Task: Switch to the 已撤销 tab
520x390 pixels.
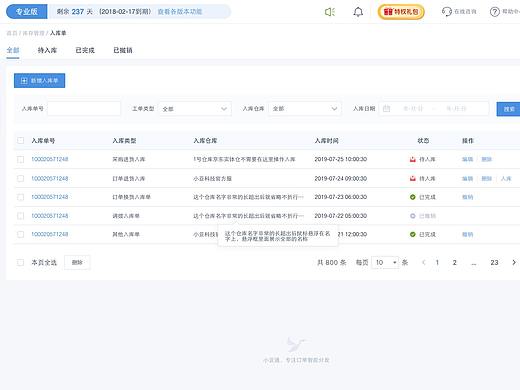Action: pos(123,50)
